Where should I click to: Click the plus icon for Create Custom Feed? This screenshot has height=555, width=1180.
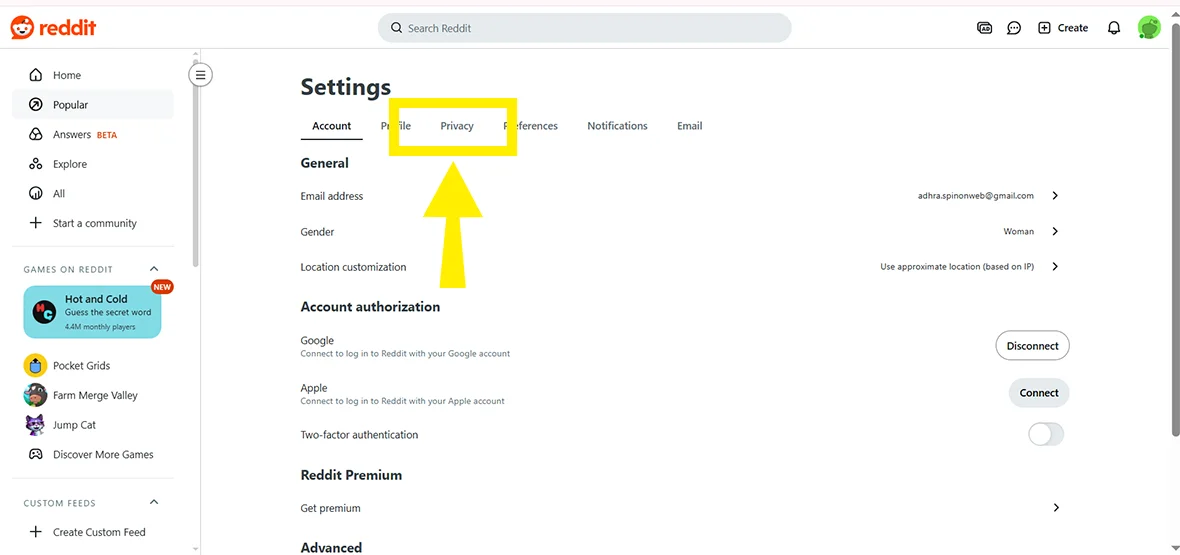coord(35,532)
